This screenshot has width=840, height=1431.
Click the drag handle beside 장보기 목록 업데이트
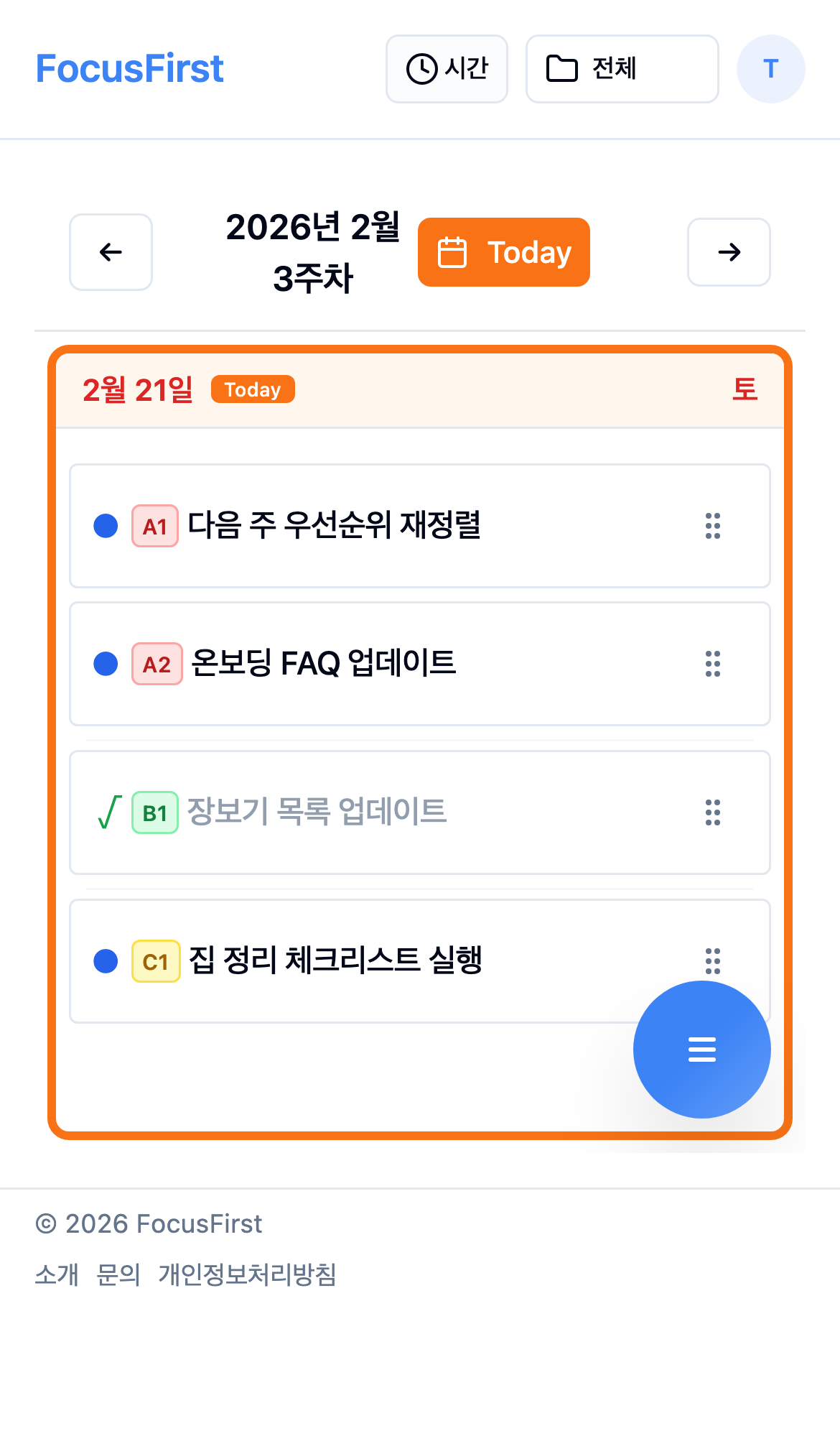[x=712, y=813]
